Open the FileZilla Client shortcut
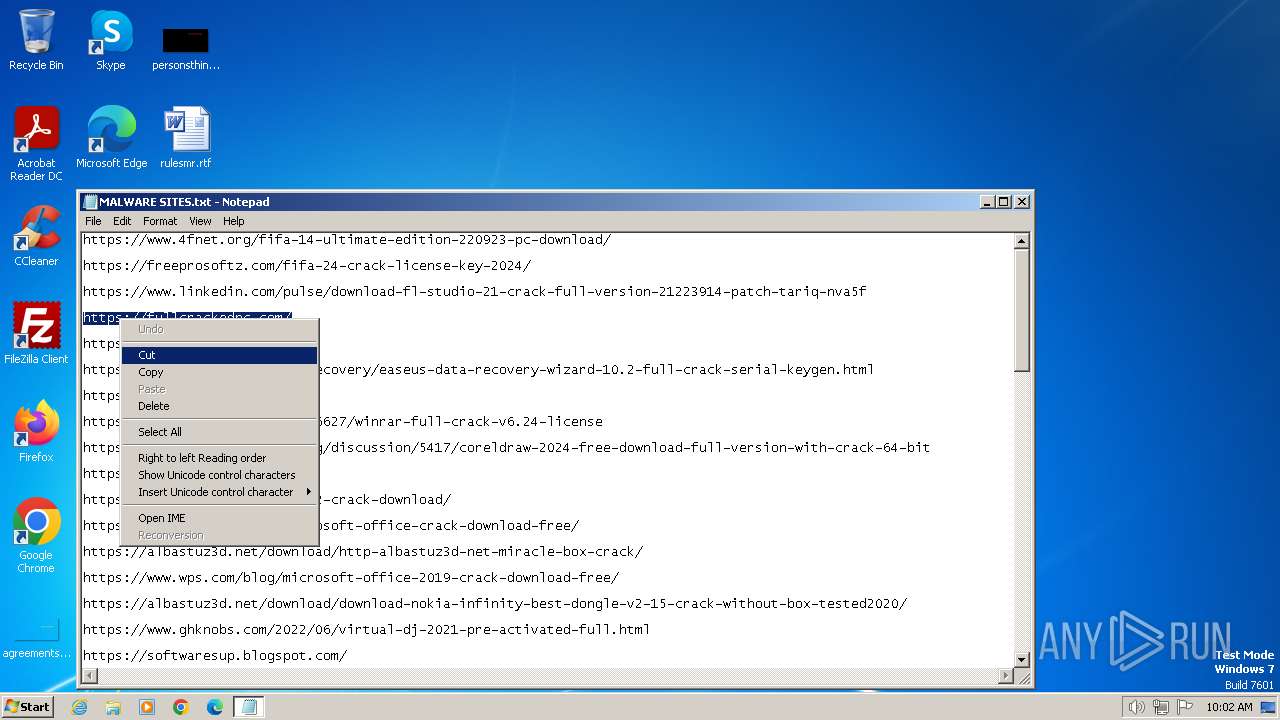This screenshot has height=720, width=1280. tap(36, 334)
